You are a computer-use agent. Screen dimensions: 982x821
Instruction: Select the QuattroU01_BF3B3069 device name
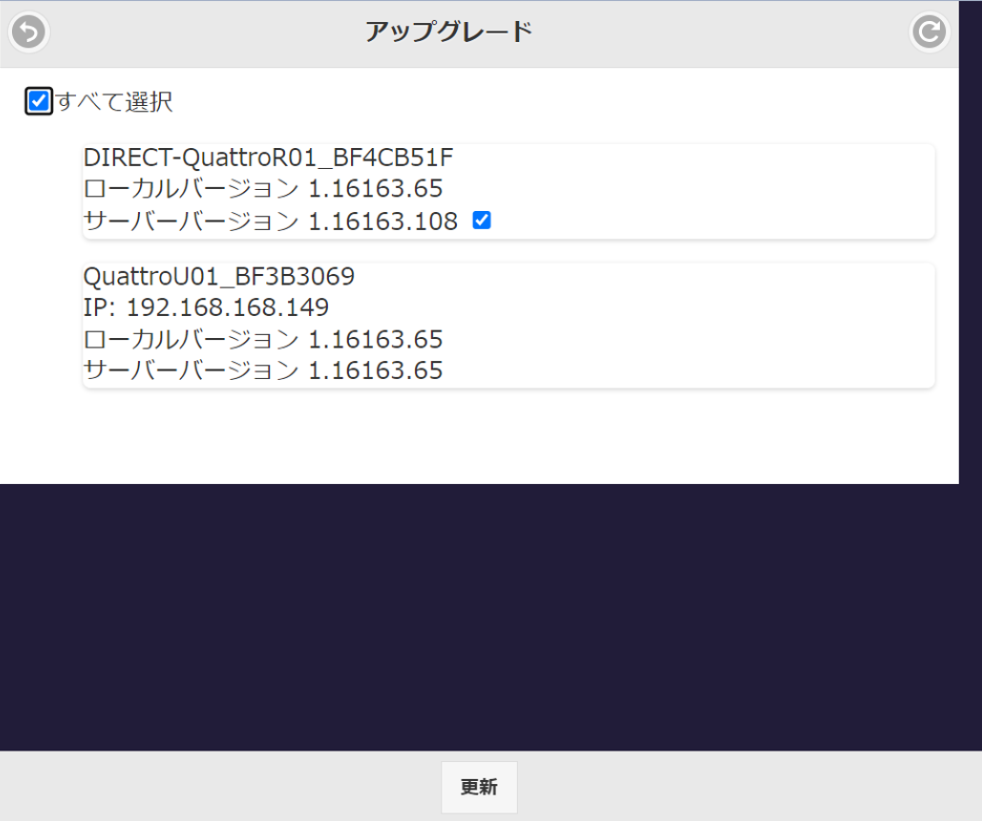coord(219,276)
